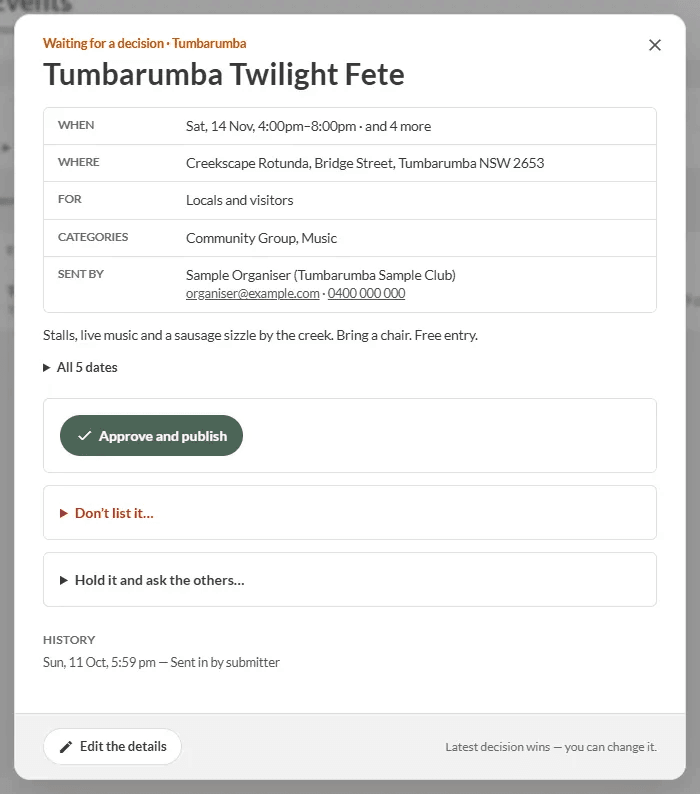Click the 'and 4 more' text in the When row
The width and height of the screenshot is (700, 794).
[x=398, y=126]
